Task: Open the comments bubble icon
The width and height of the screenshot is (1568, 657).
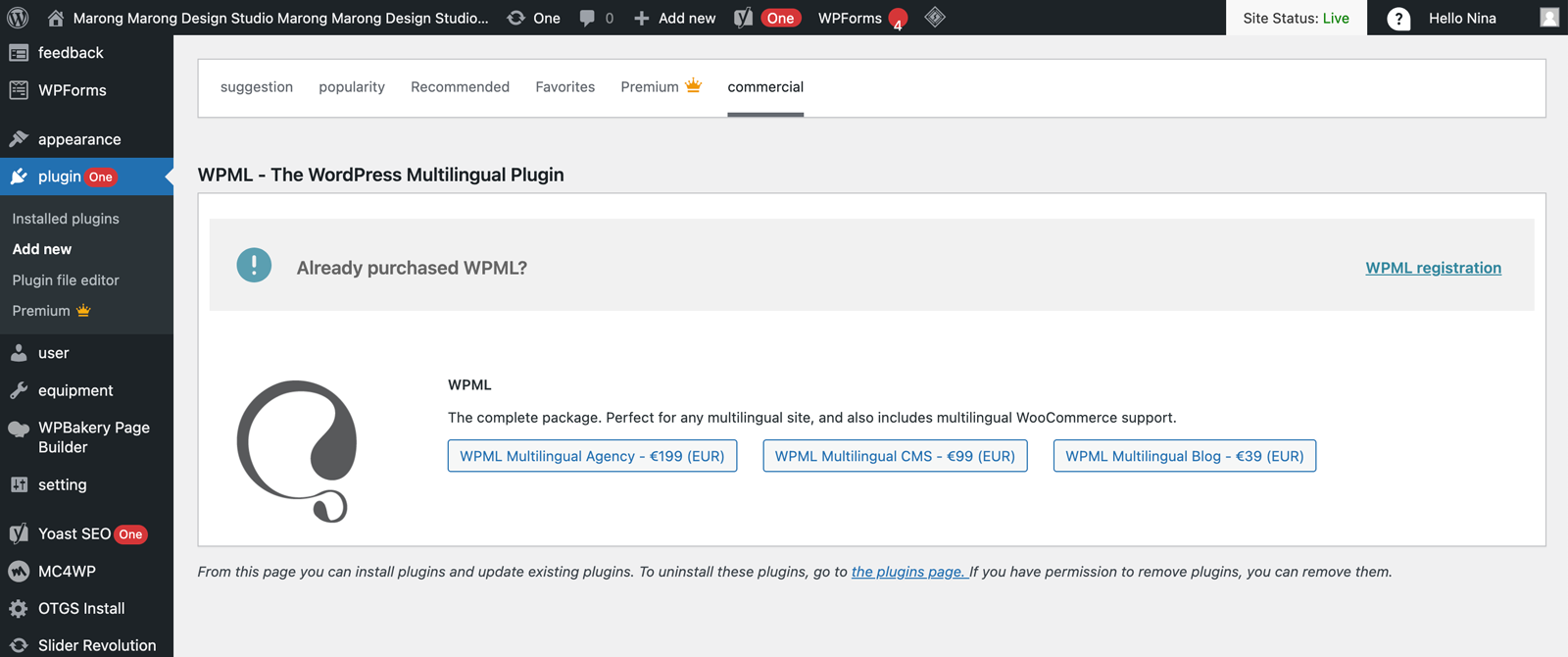Action: pos(587,18)
